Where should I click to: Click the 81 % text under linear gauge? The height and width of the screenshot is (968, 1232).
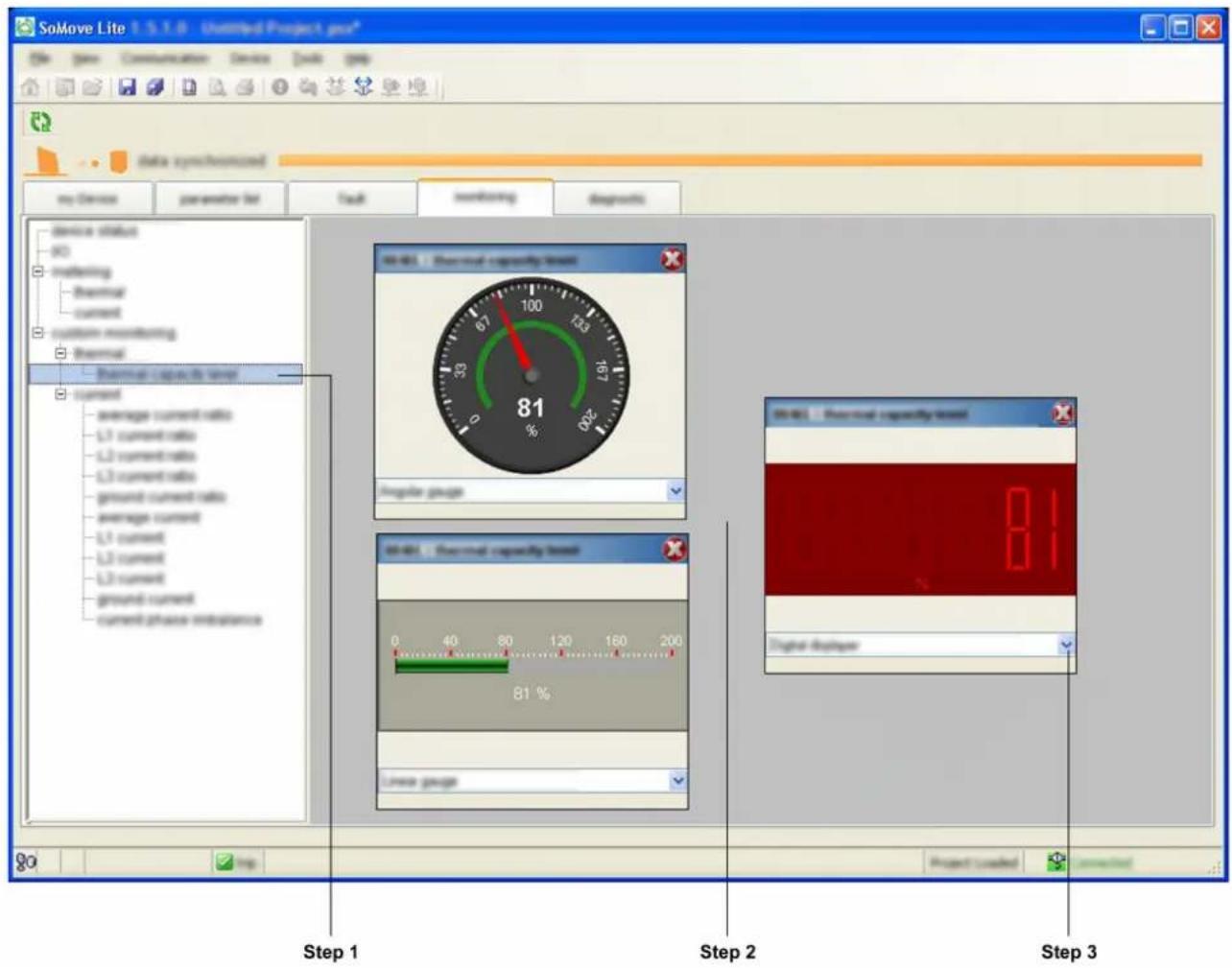[532, 694]
